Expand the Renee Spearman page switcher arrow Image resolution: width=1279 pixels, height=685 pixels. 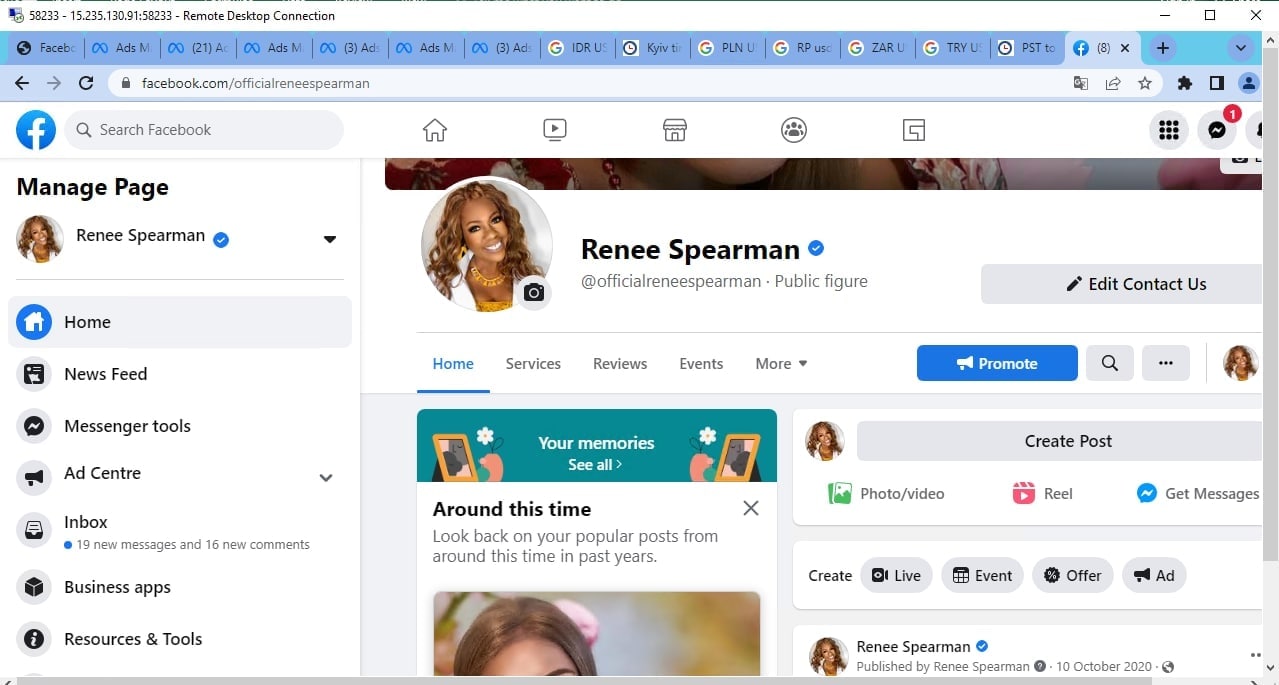pos(330,239)
